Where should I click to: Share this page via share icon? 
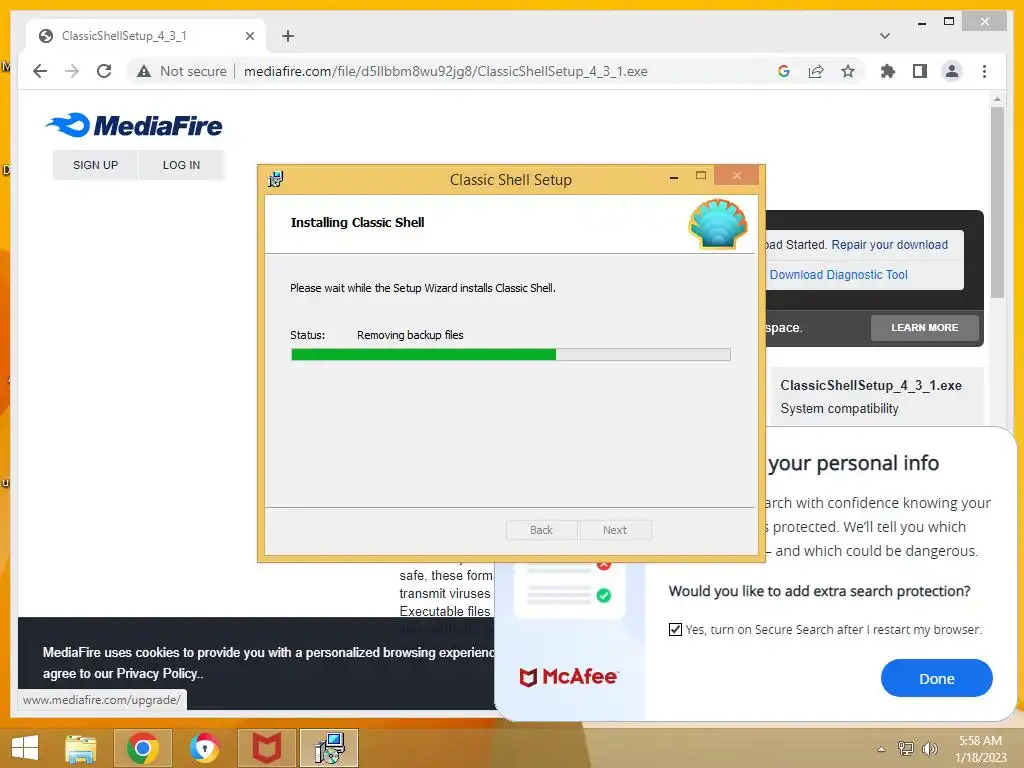pos(816,71)
